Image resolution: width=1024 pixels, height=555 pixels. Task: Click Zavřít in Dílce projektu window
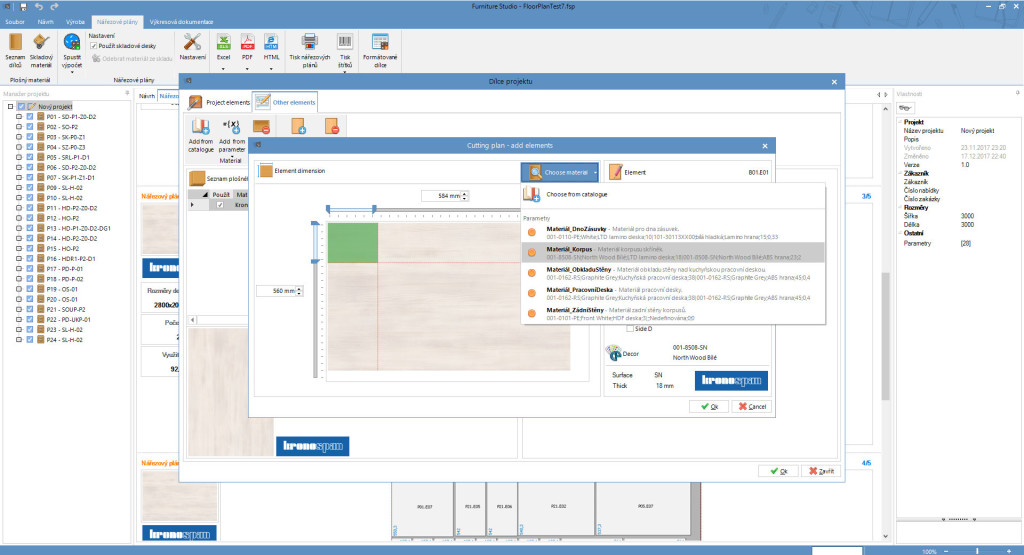click(x=821, y=471)
